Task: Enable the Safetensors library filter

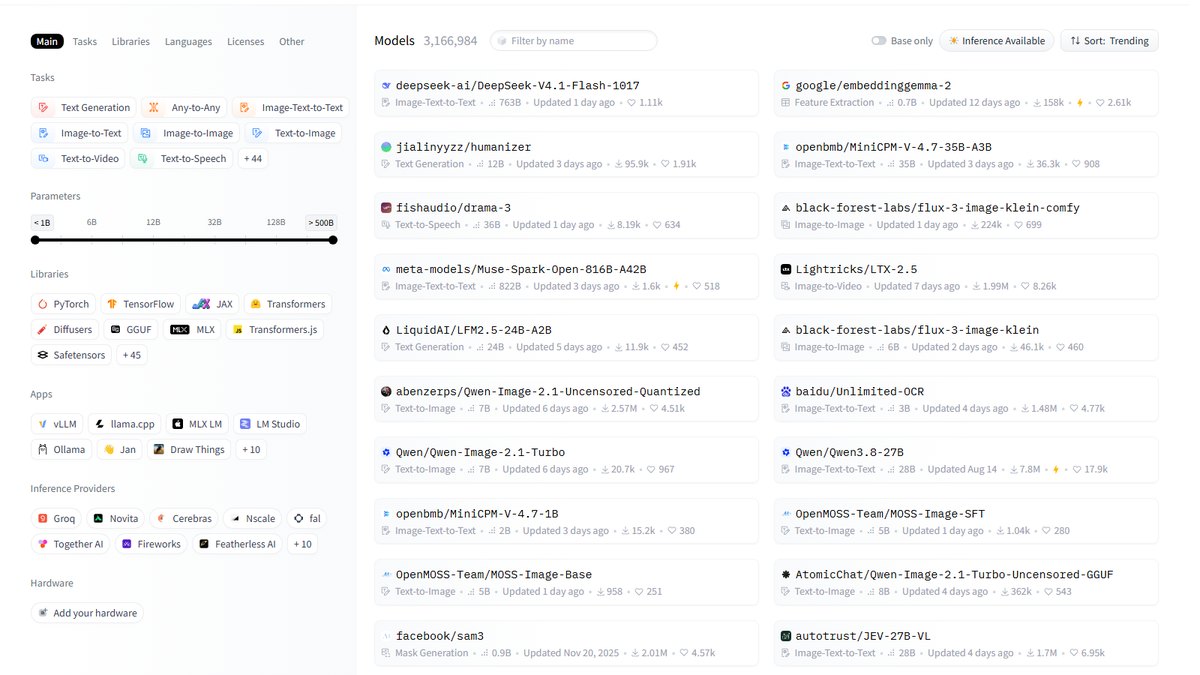Action: click(x=71, y=355)
